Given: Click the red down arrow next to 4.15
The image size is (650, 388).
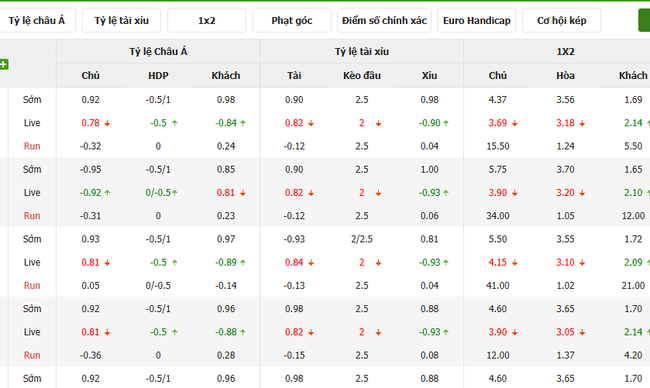Looking at the screenshot, I should [x=515, y=263].
